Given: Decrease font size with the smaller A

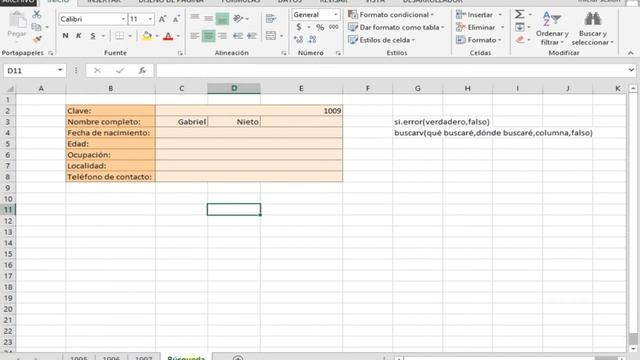Looking at the screenshot, I should (x=176, y=19).
